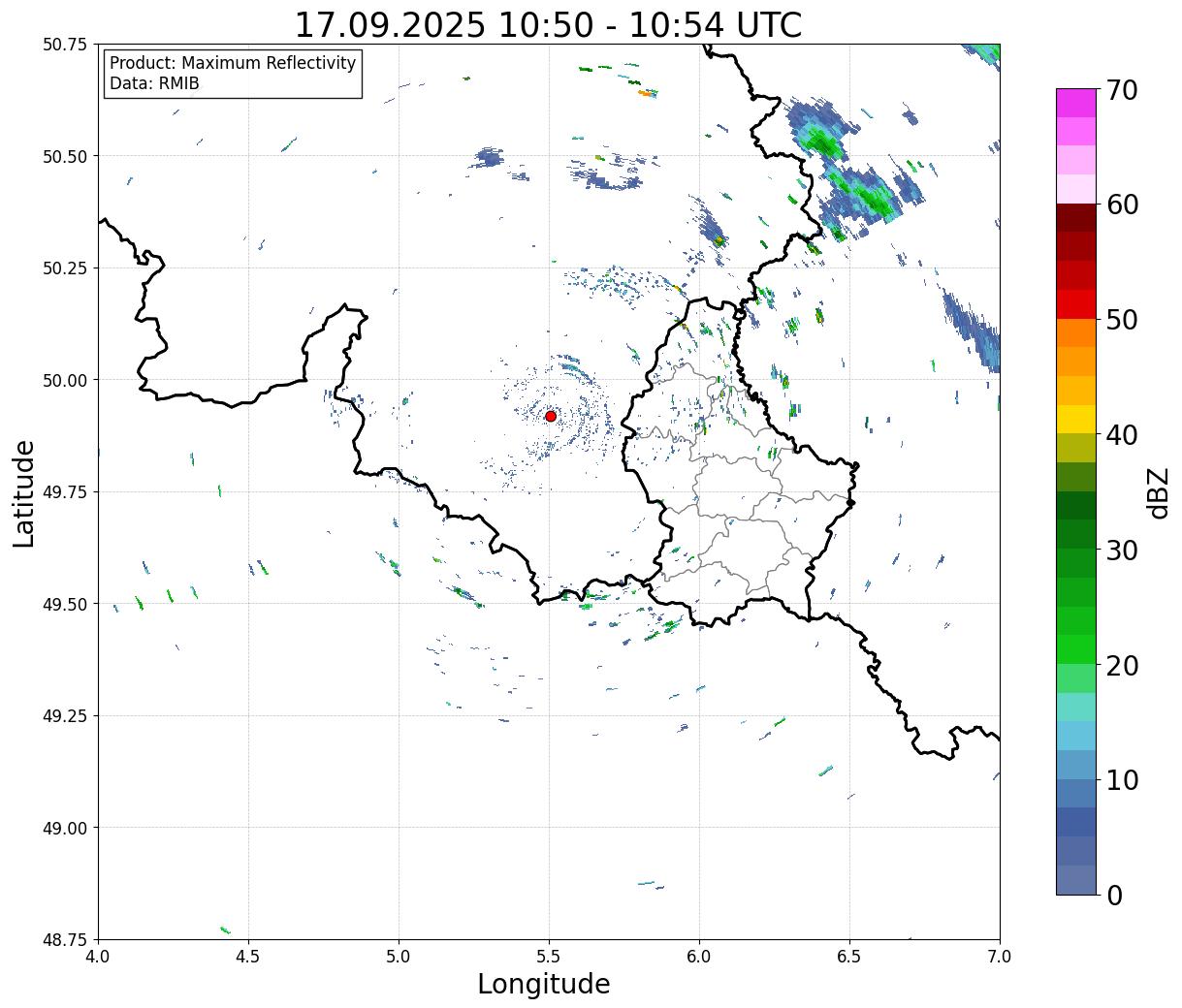Click longitude tick label 6.5
The image size is (1182, 1008).
pos(849,957)
